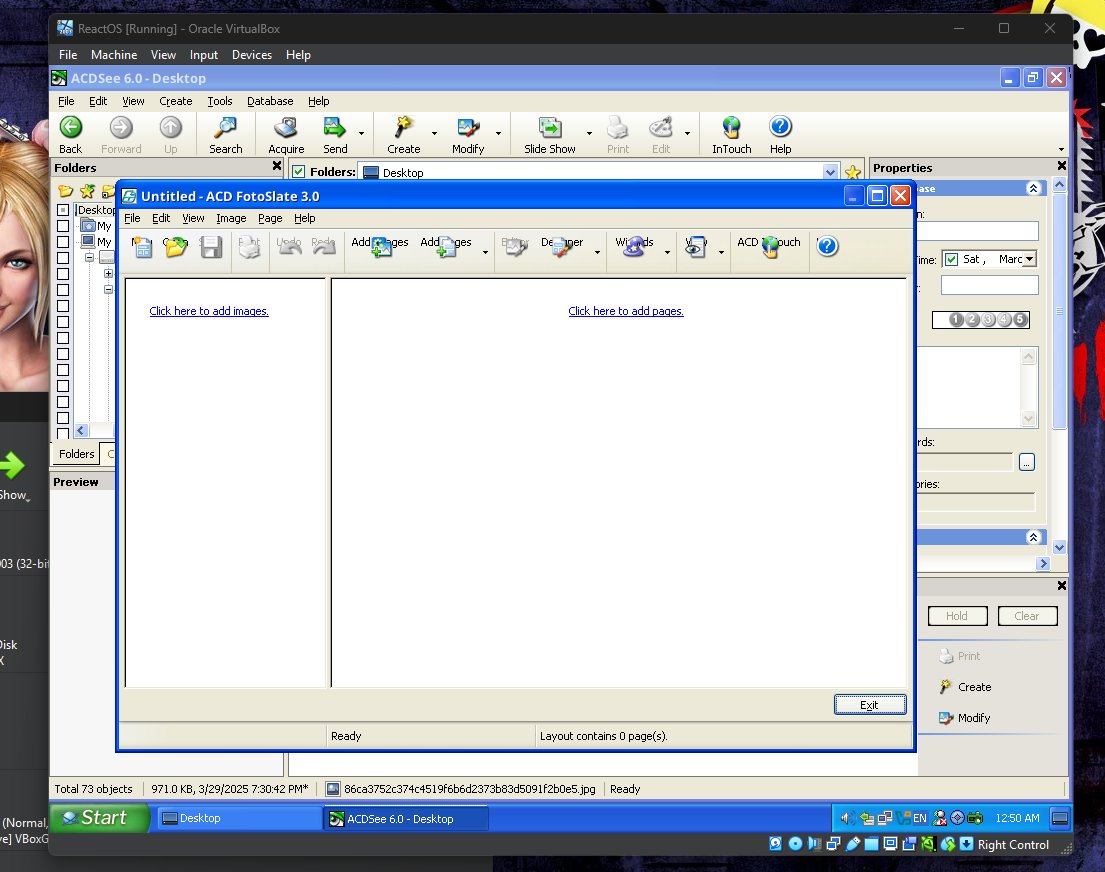Click the Add Images toolbar icon

381,247
